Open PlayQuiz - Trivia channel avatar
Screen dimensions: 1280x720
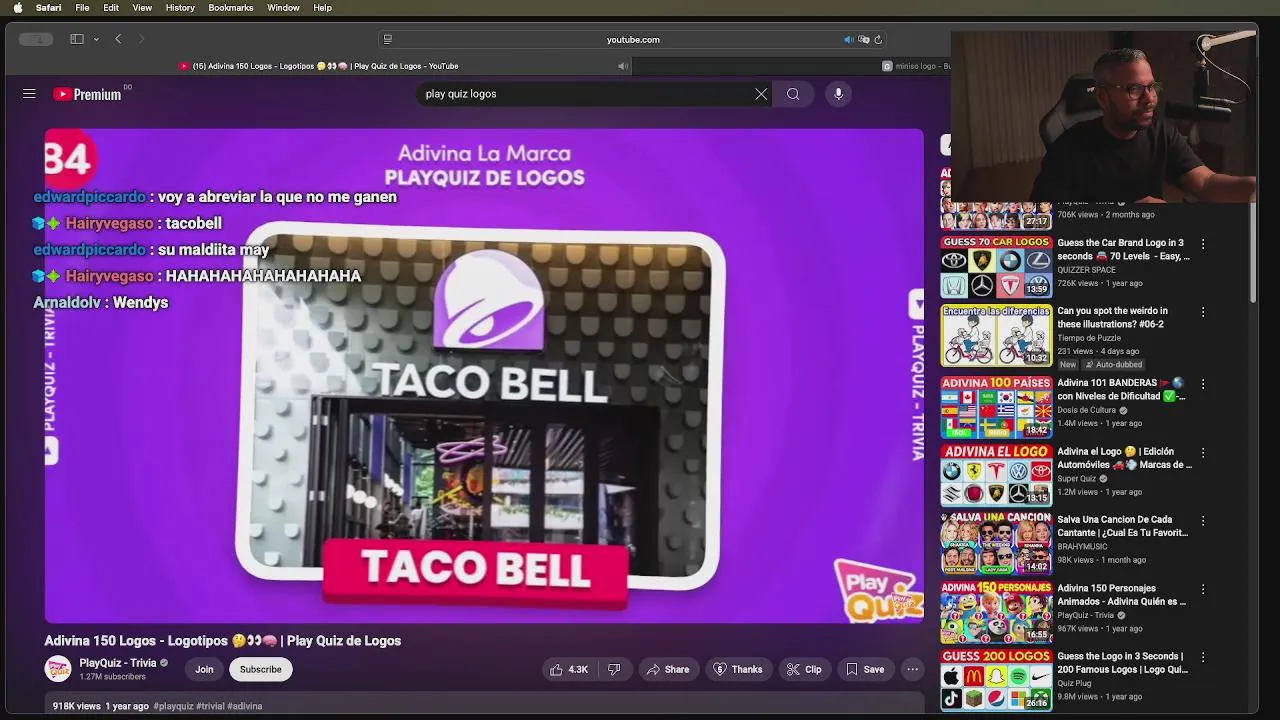coord(58,669)
